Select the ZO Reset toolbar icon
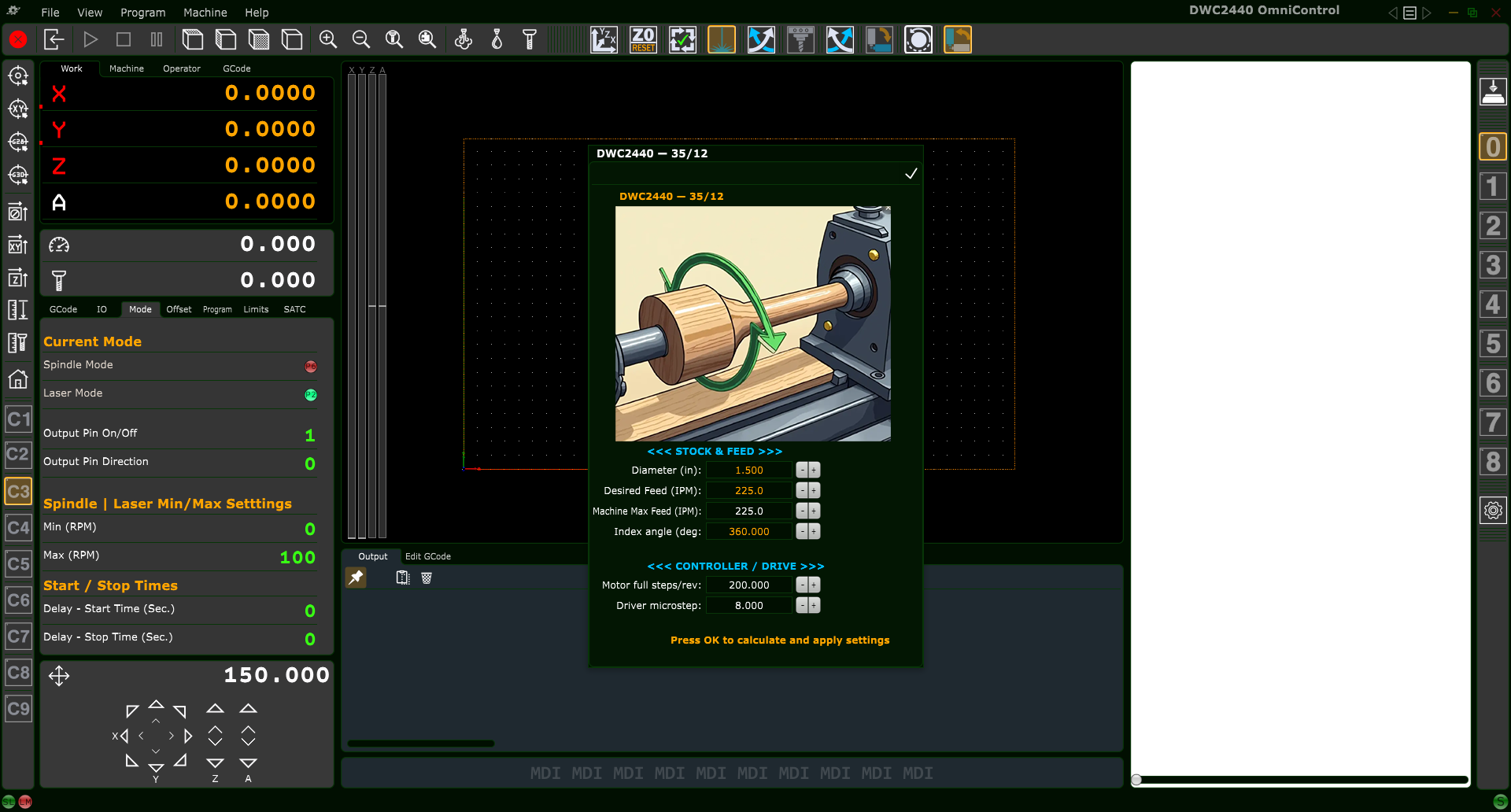This screenshot has width=1511, height=812. tap(643, 39)
